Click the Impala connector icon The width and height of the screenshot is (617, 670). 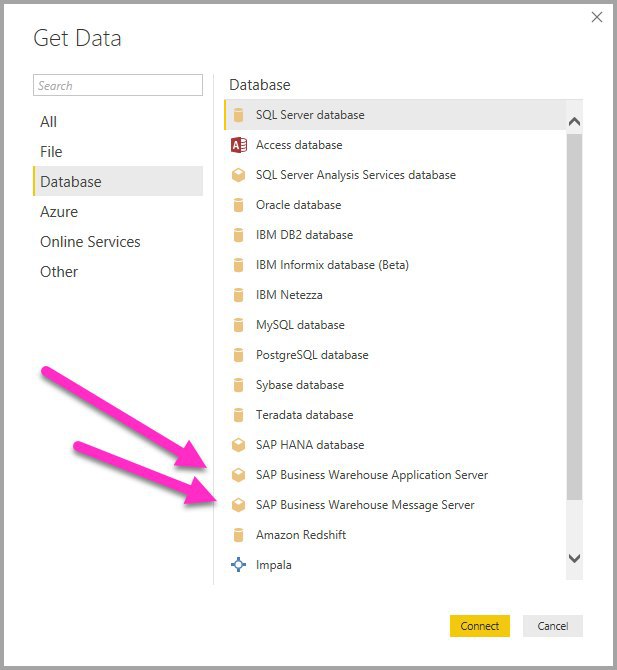click(x=238, y=565)
